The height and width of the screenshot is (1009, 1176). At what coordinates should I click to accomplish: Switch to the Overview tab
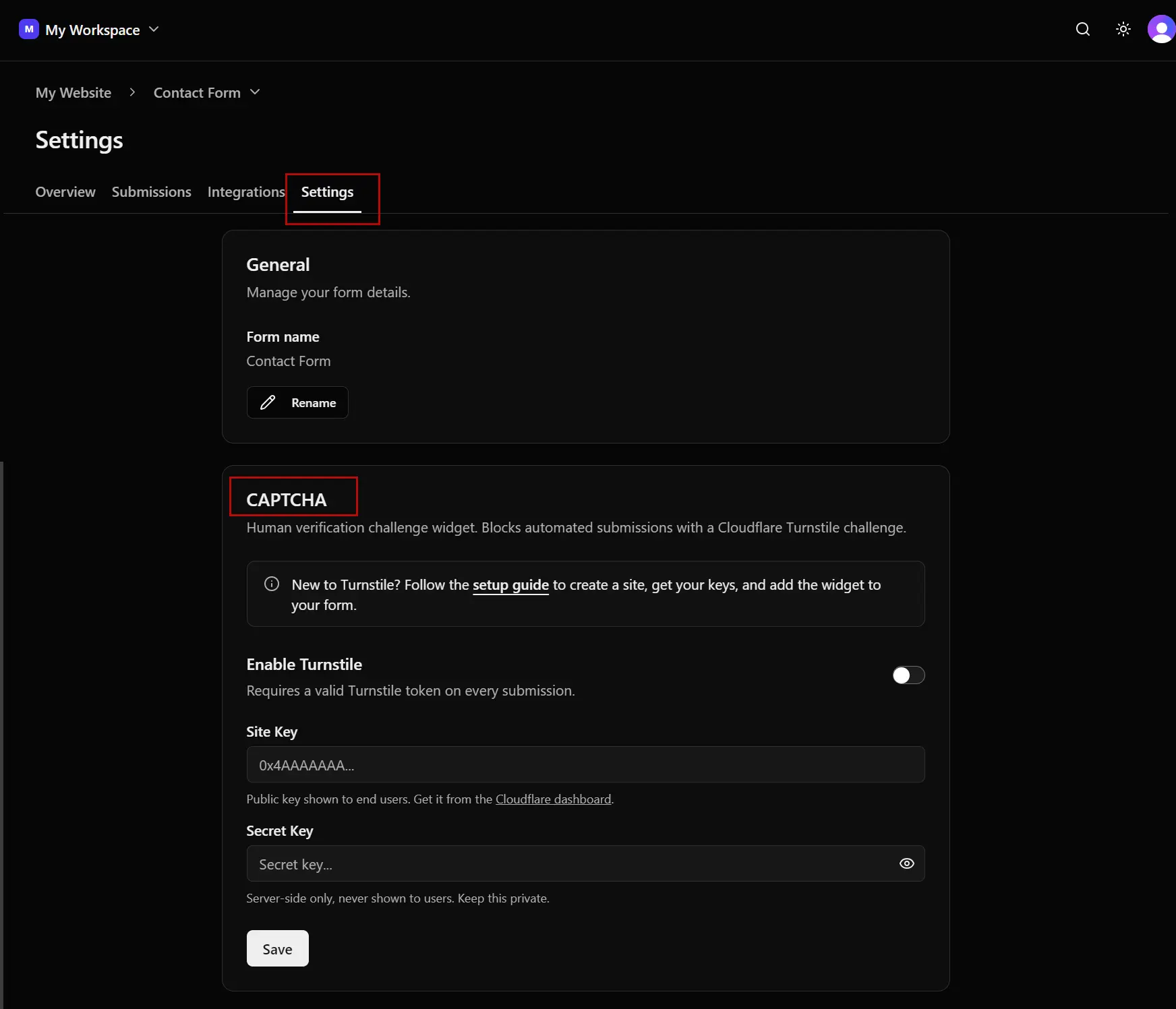(65, 192)
